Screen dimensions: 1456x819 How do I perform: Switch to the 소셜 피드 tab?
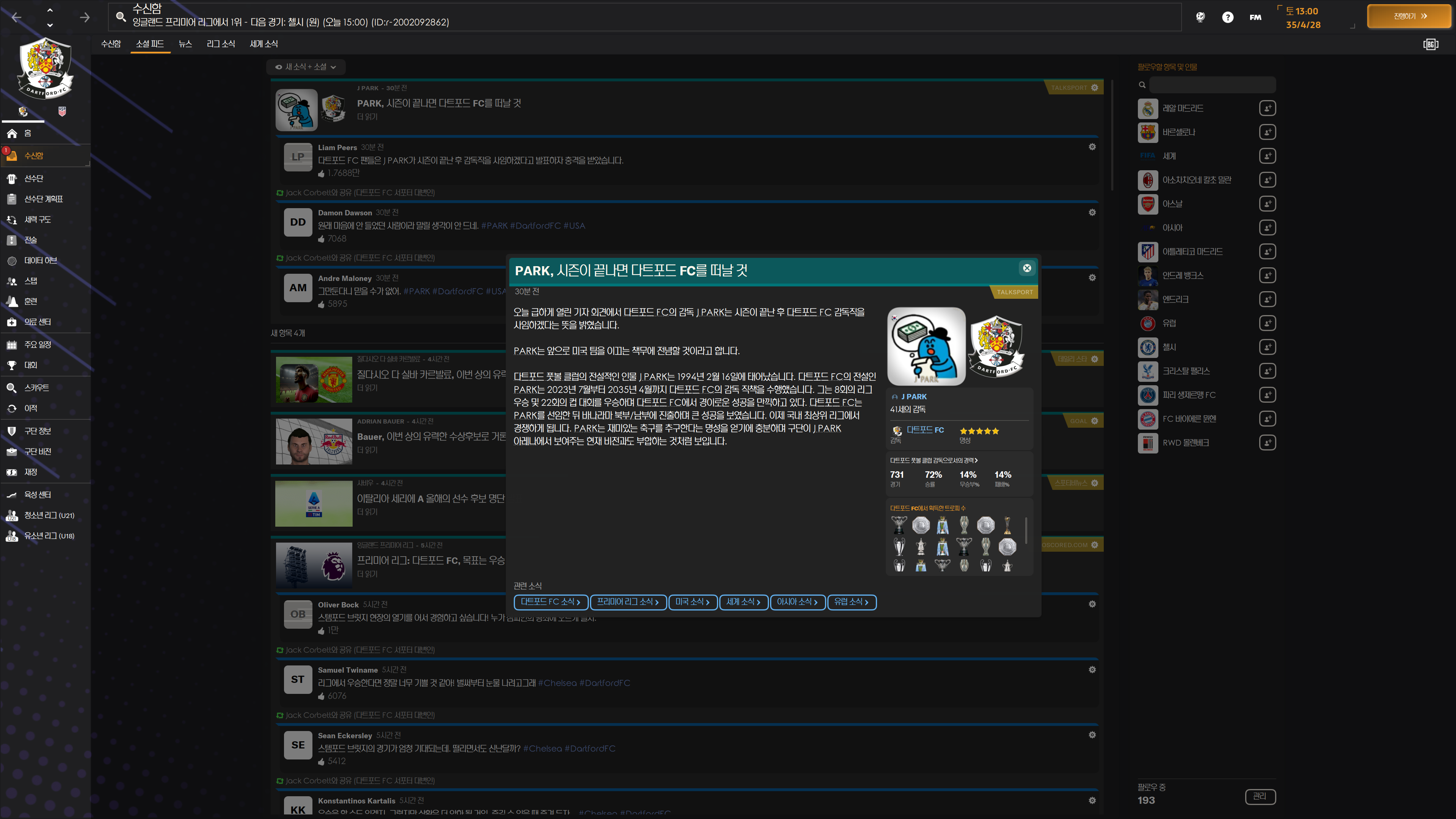pyautogui.click(x=150, y=44)
